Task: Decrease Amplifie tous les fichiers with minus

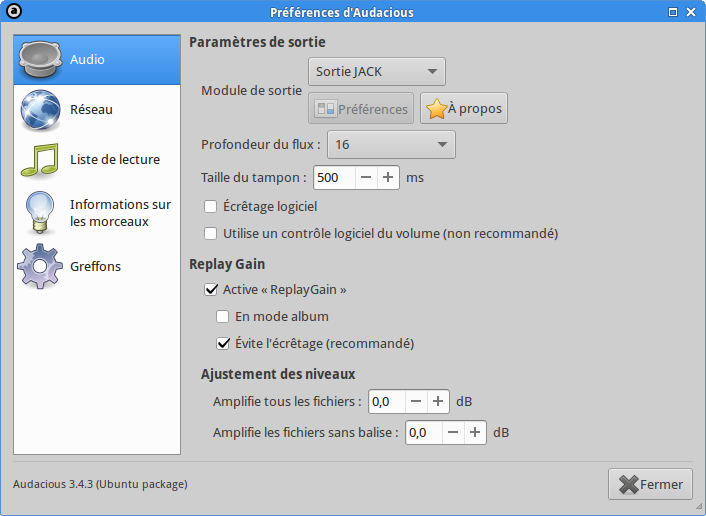Action: click(416, 402)
